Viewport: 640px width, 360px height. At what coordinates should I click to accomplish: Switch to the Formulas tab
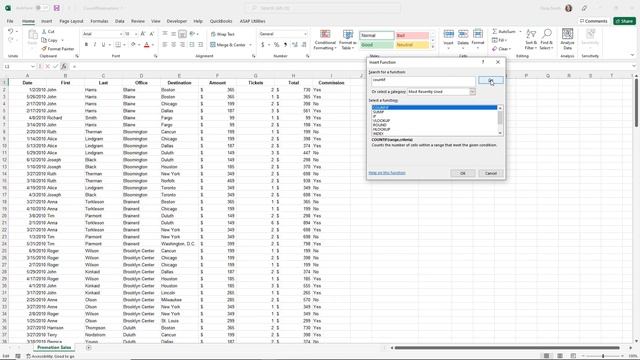coord(99,21)
